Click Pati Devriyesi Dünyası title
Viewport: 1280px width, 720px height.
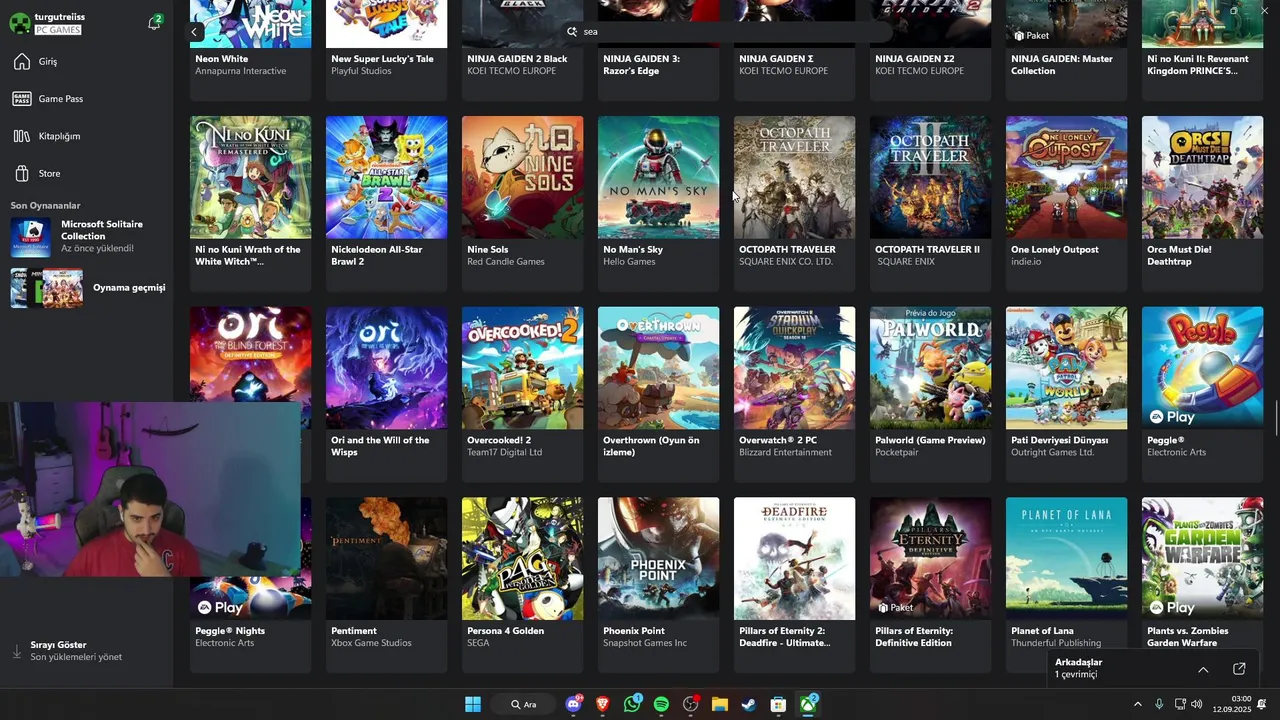pos(1060,441)
